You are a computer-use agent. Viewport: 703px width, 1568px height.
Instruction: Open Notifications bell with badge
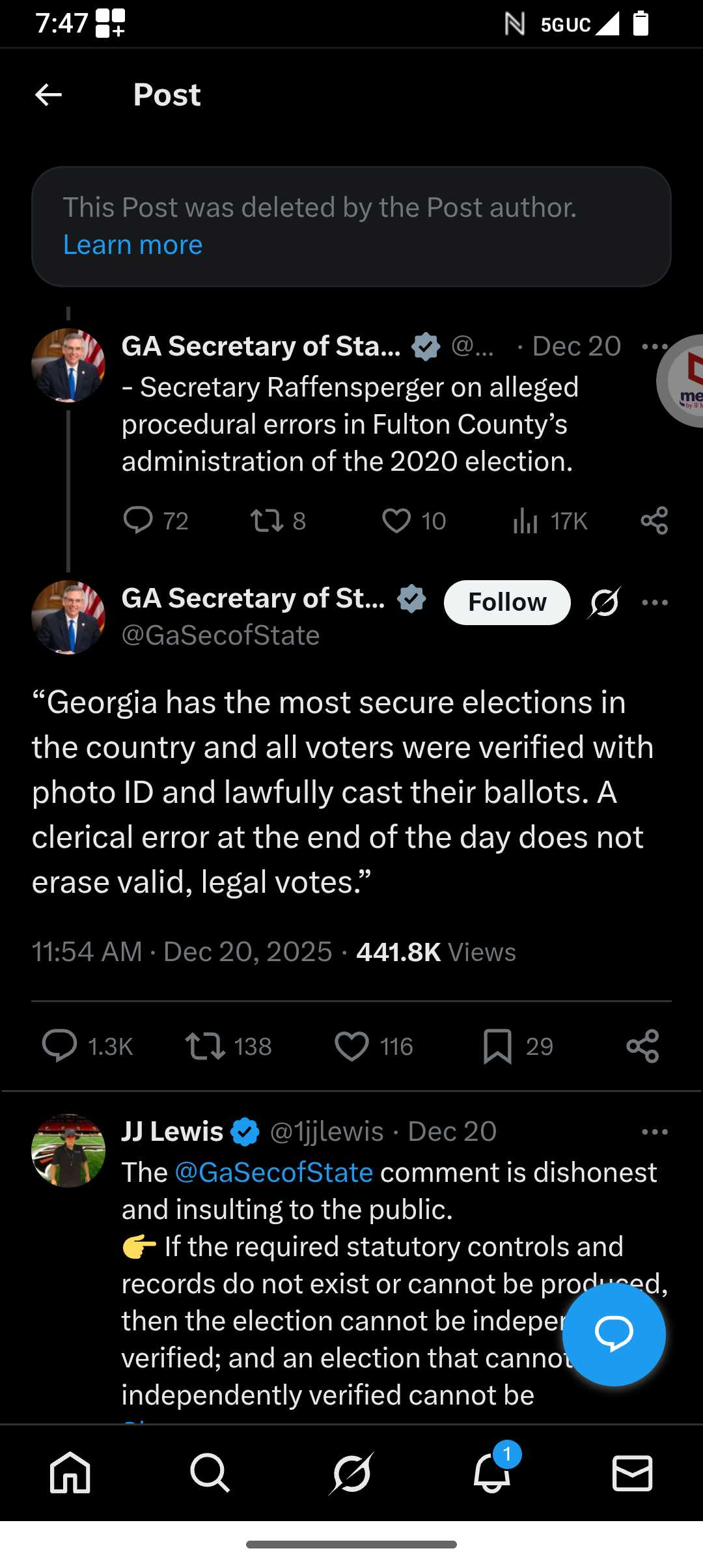point(492,1472)
